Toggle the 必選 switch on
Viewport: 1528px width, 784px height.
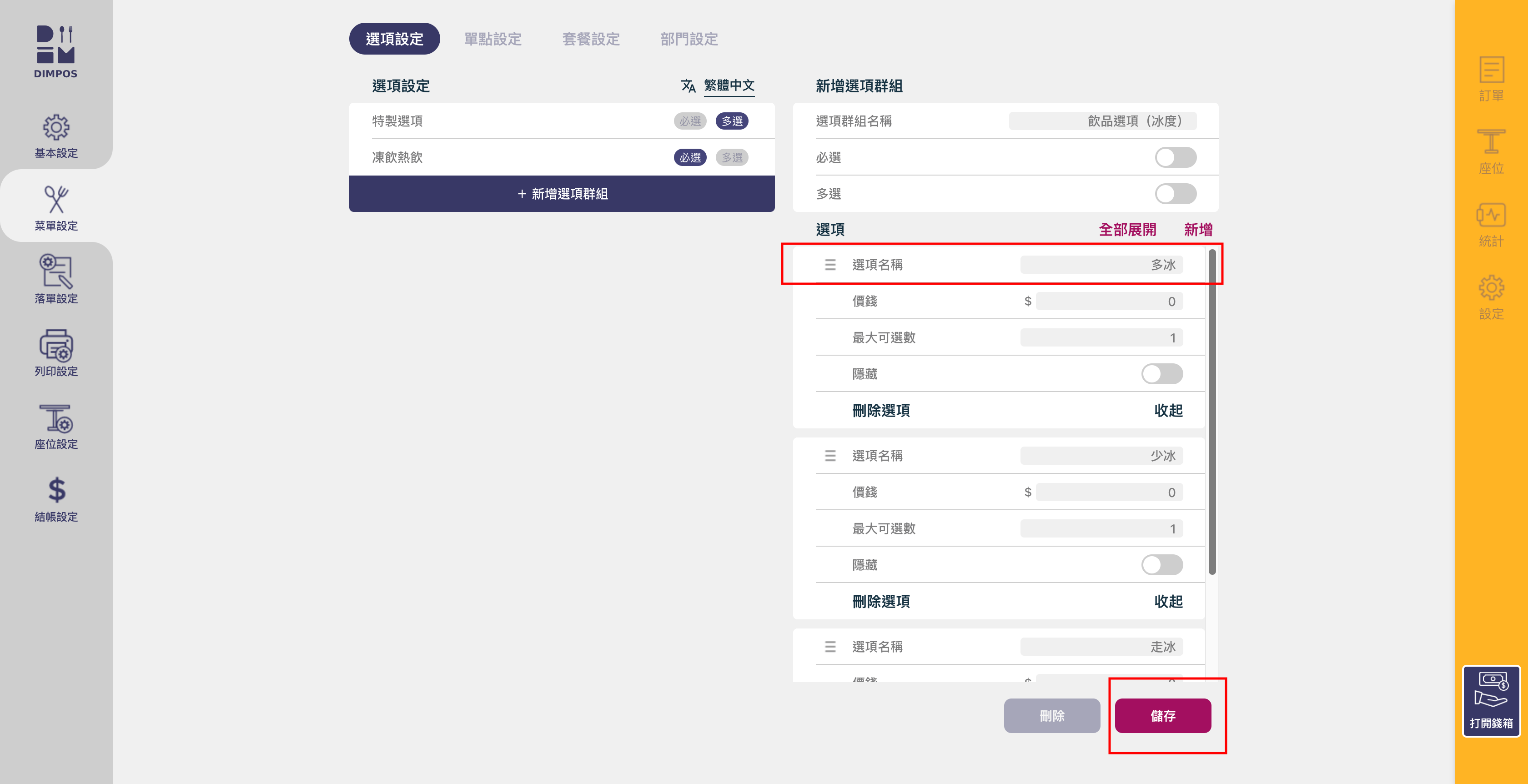click(x=1175, y=157)
